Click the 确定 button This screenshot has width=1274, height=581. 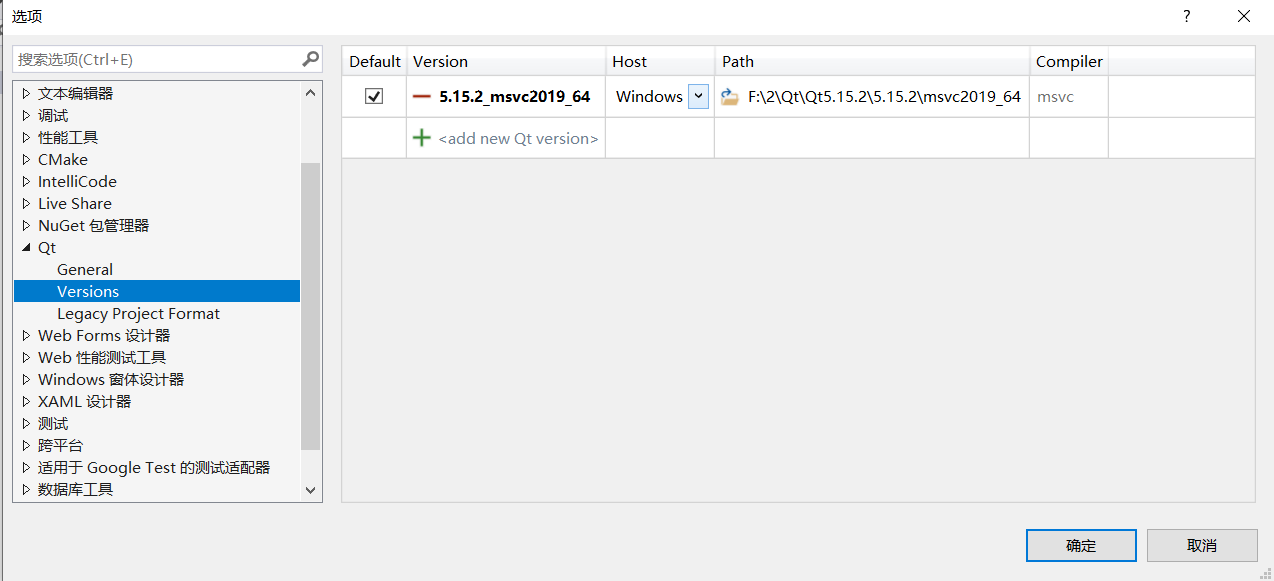coord(1081,545)
